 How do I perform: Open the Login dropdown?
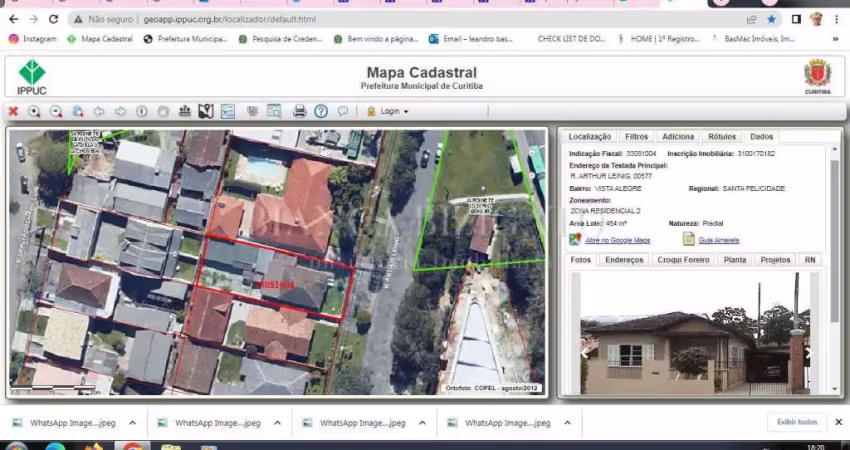click(x=388, y=111)
